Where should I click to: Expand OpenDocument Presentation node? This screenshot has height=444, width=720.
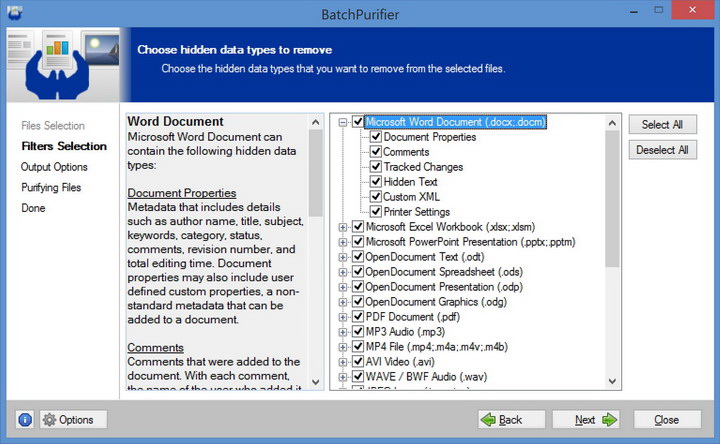(x=343, y=287)
